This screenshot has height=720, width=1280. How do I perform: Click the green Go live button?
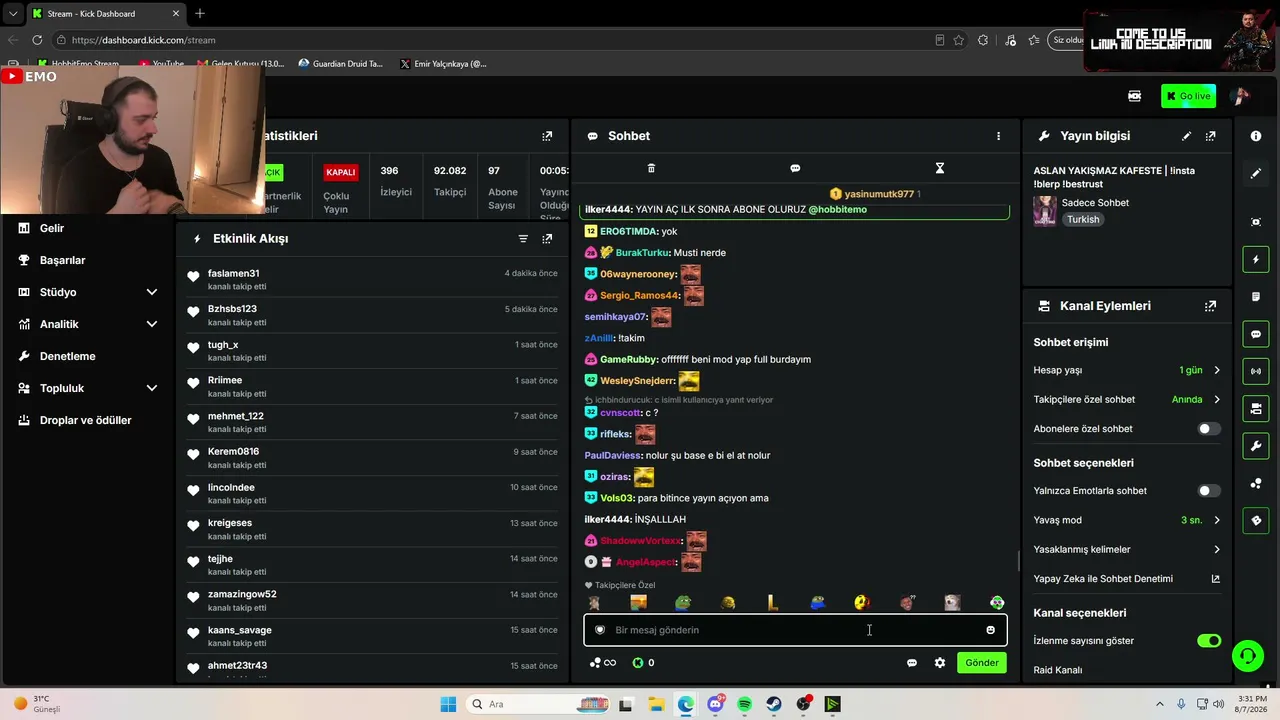tap(1188, 96)
